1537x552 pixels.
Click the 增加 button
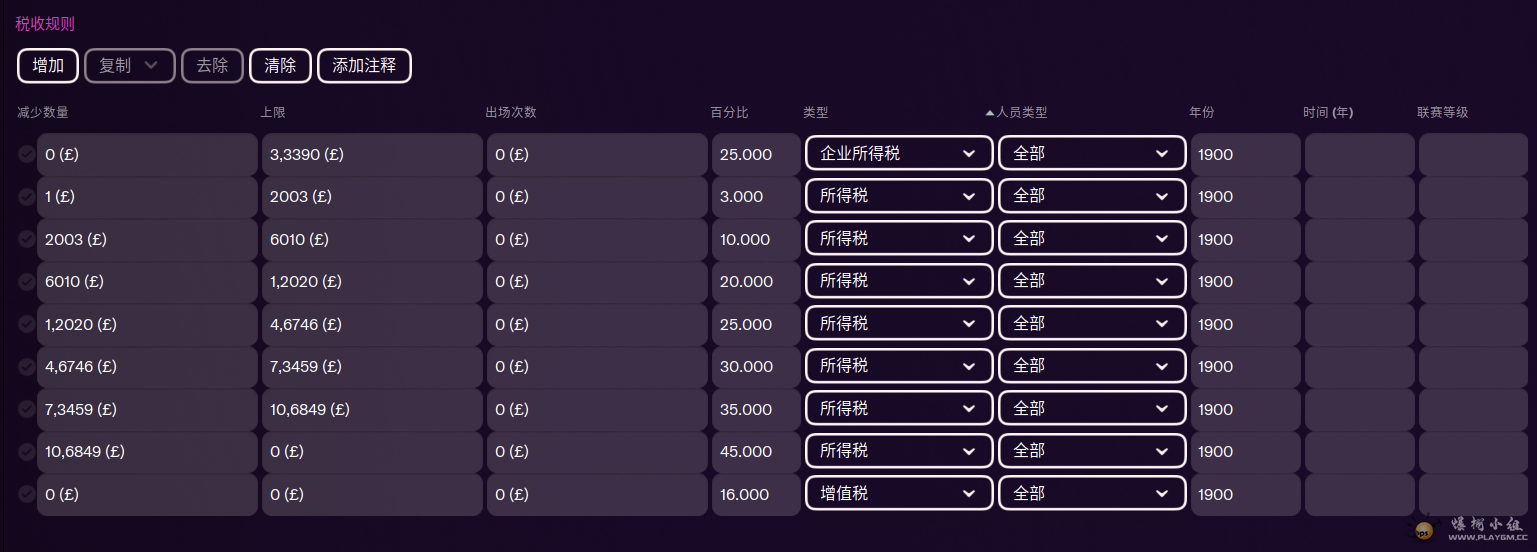(48, 66)
